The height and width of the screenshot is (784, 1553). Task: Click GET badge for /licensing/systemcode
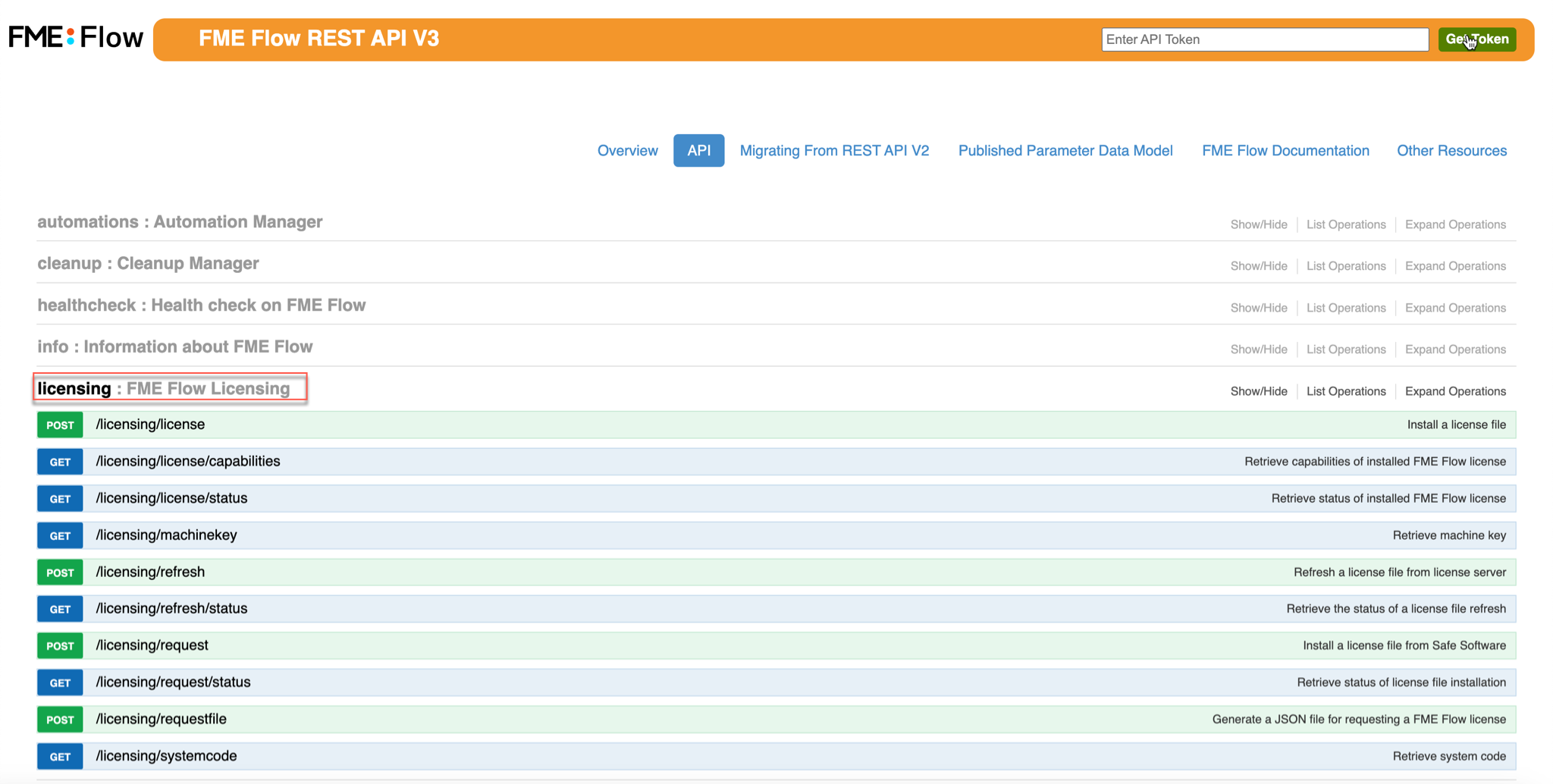(x=60, y=756)
